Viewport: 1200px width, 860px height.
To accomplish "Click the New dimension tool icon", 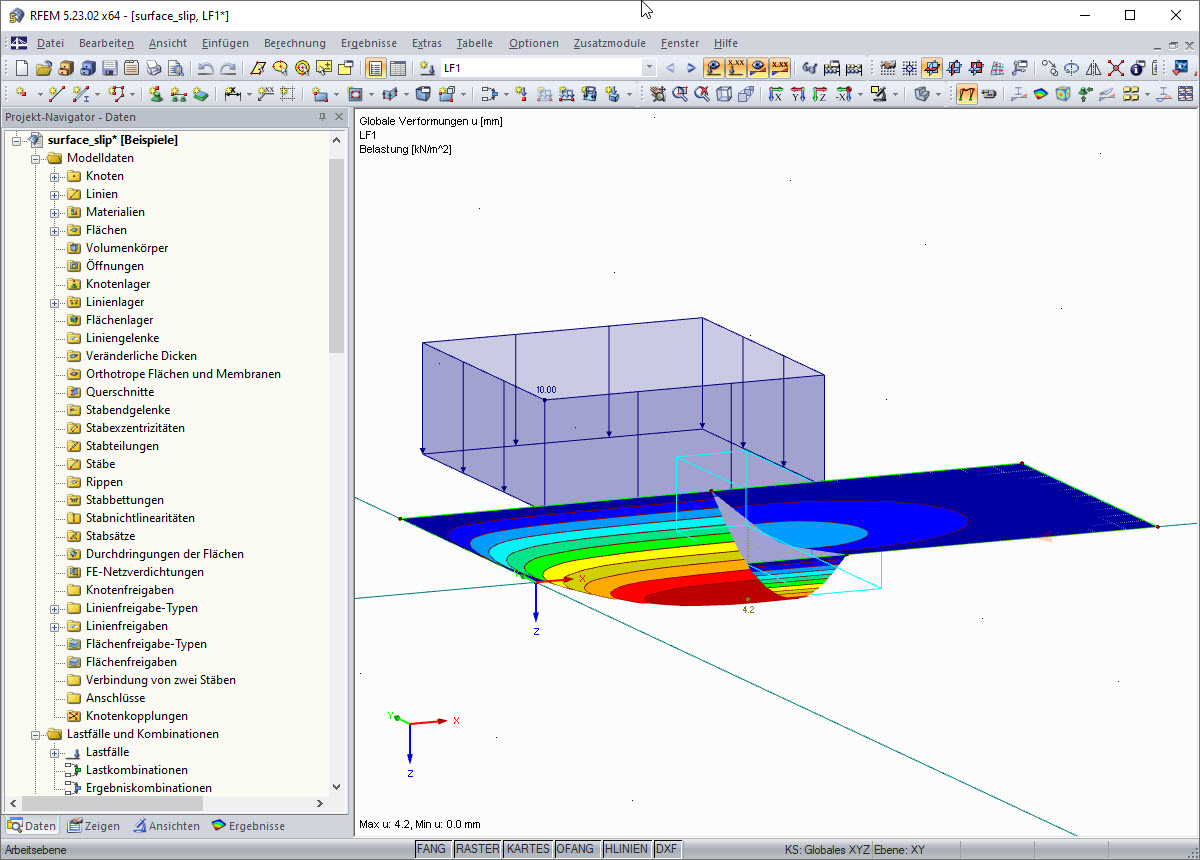I will [232, 93].
